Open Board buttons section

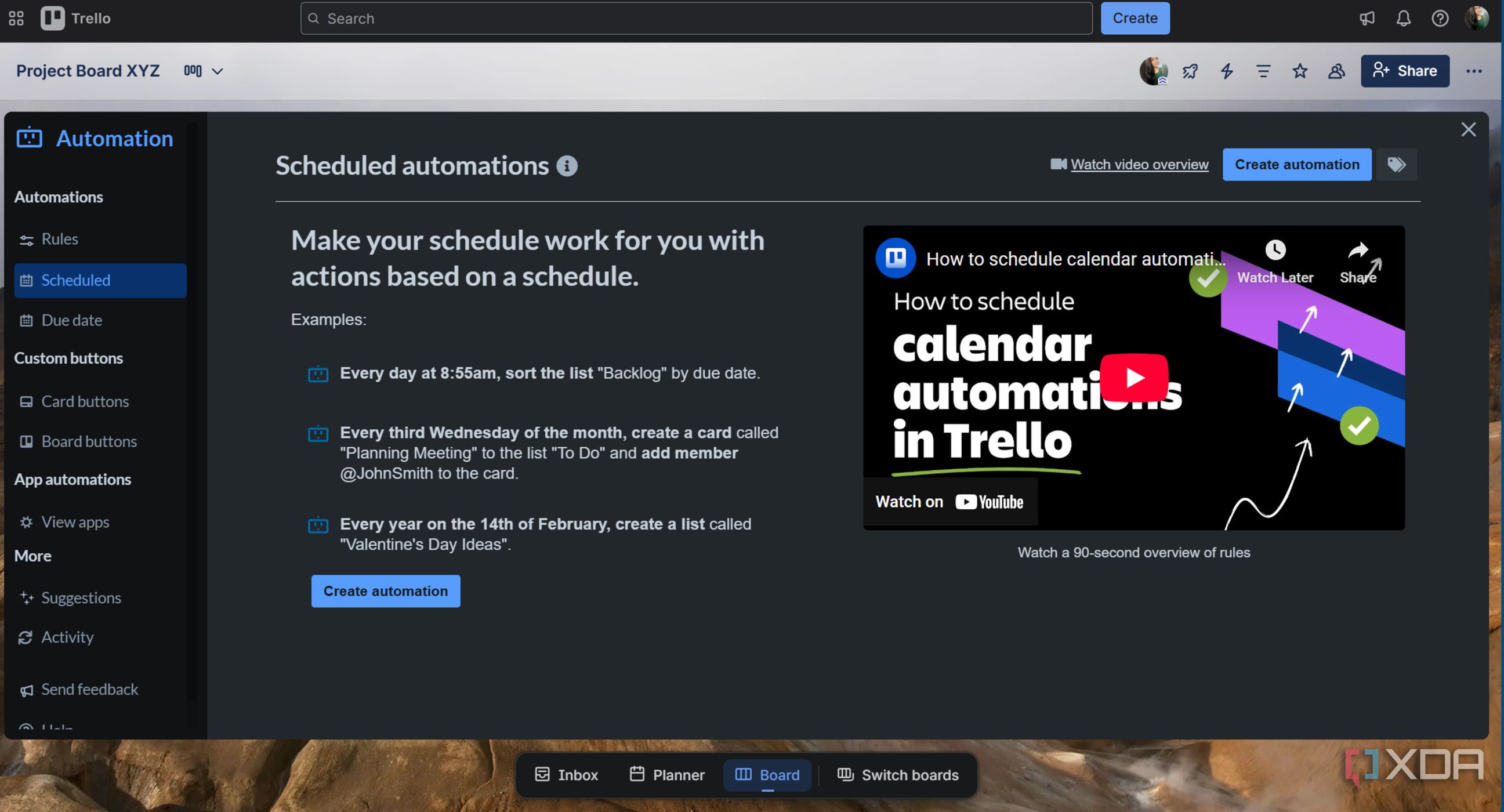tap(100, 442)
